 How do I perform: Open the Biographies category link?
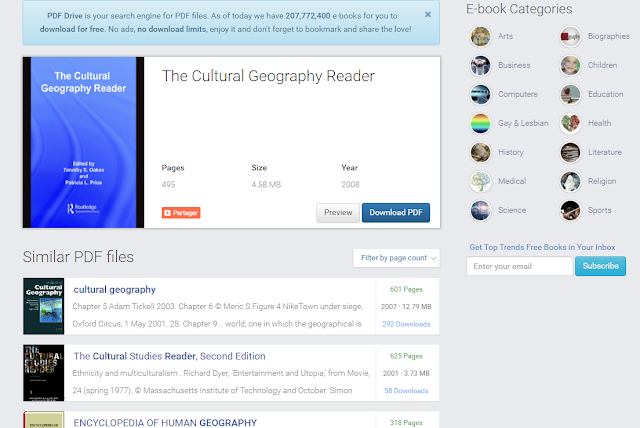[x=609, y=36]
